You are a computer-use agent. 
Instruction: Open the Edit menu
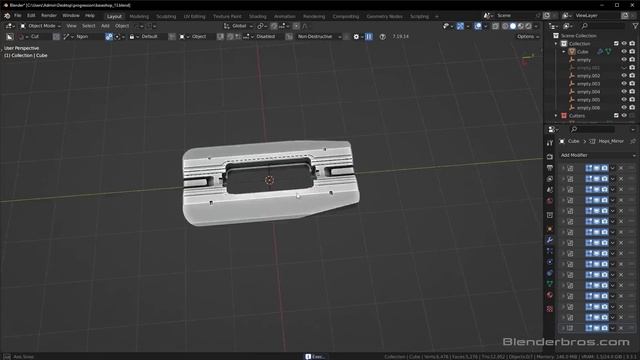pos(31,16)
